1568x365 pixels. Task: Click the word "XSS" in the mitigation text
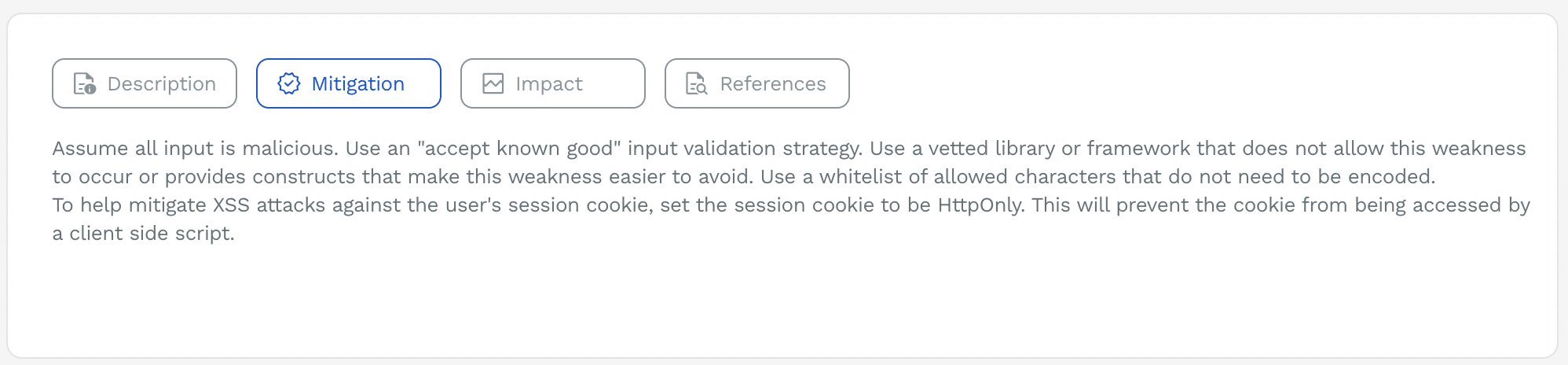click(231, 205)
